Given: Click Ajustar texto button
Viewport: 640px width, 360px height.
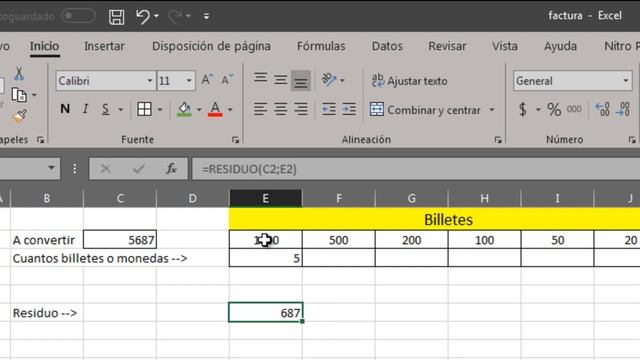Looking at the screenshot, I should point(409,80).
